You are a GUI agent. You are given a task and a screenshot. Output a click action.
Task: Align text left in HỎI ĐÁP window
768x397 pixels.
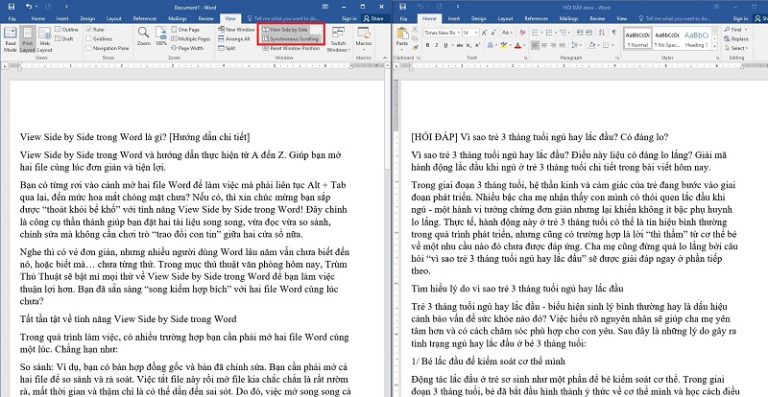click(535, 46)
